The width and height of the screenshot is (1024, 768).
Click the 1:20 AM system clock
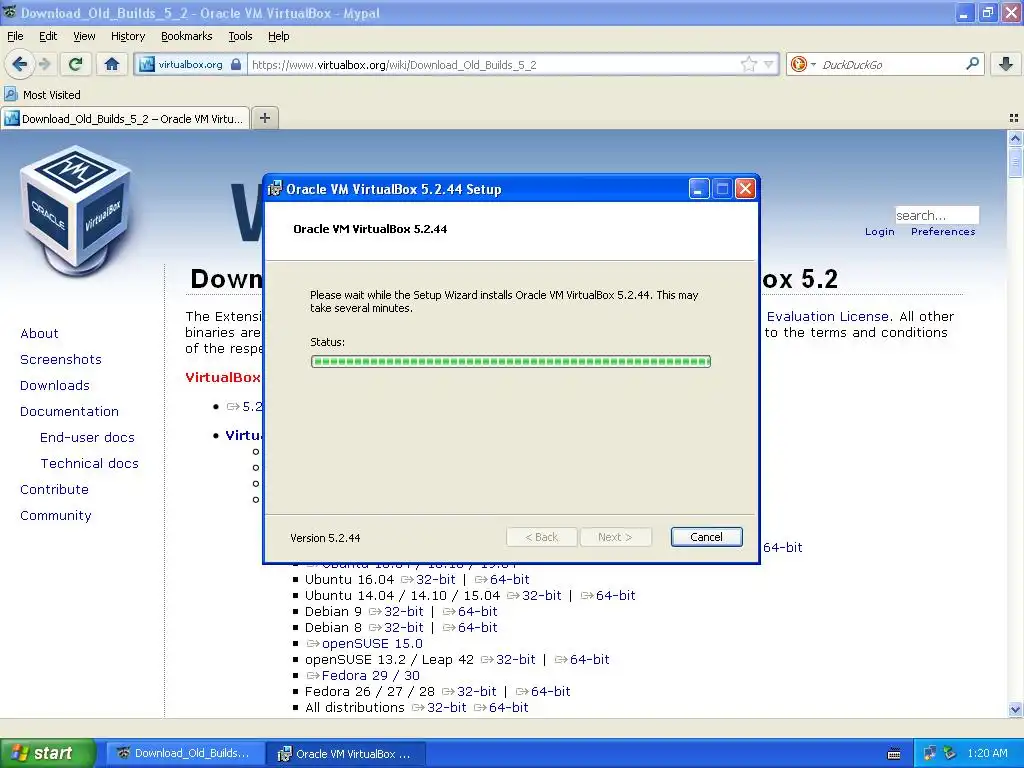click(987, 753)
